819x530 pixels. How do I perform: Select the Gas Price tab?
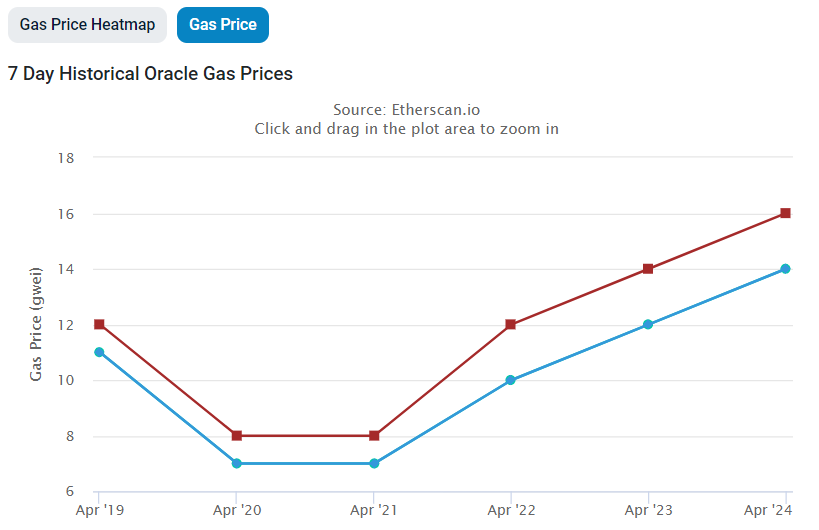(x=222, y=25)
